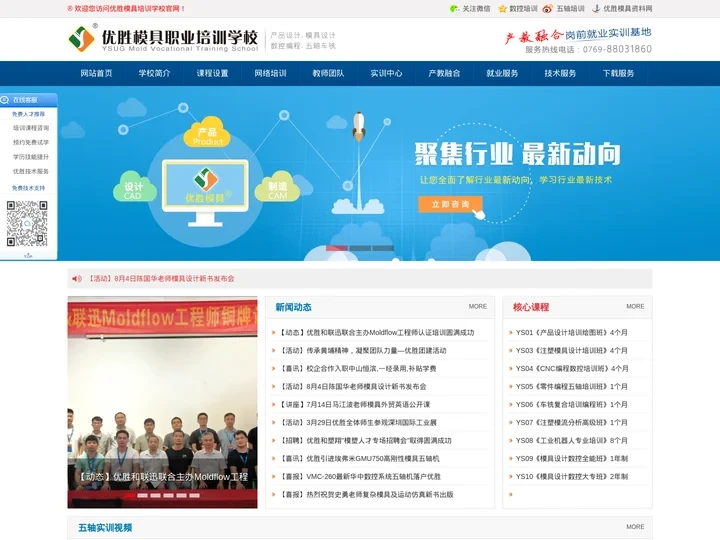Click 预约免费试学 in the sidebar
The height and width of the screenshot is (540, 720).
coord(31,142)
